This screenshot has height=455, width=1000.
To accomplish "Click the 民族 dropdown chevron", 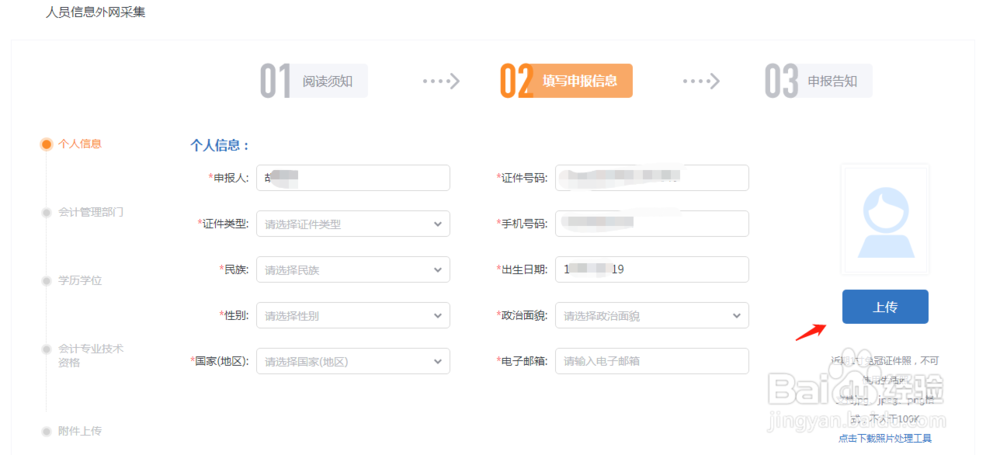I will 438,270.
